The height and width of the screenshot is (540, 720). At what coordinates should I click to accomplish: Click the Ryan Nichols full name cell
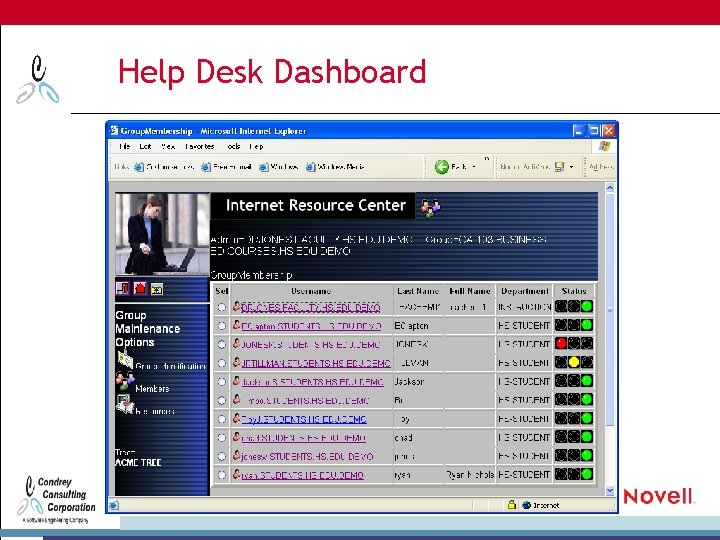click(470, 475)
